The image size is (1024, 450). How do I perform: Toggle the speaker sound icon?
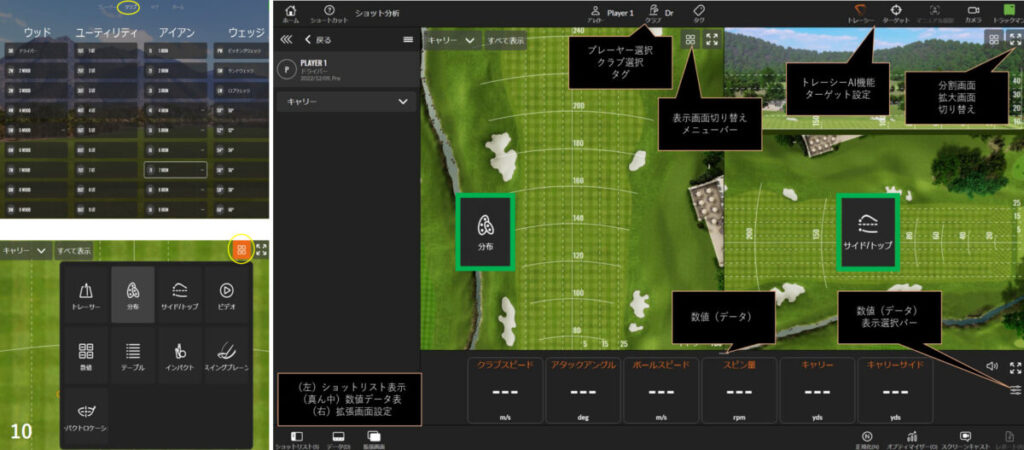click(992, 367)
